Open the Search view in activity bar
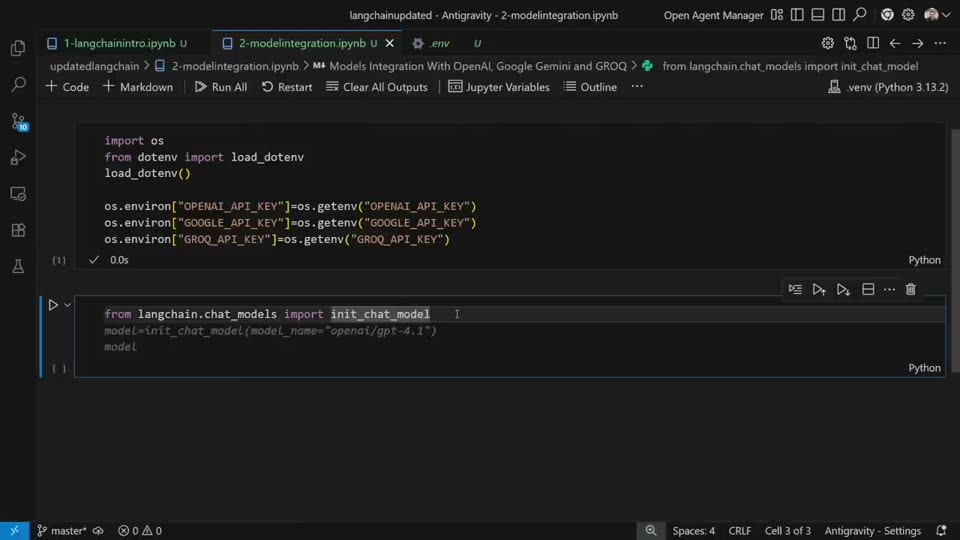This screenshot has height=540, width=960. pyautogui.click(x=18, y=84)
